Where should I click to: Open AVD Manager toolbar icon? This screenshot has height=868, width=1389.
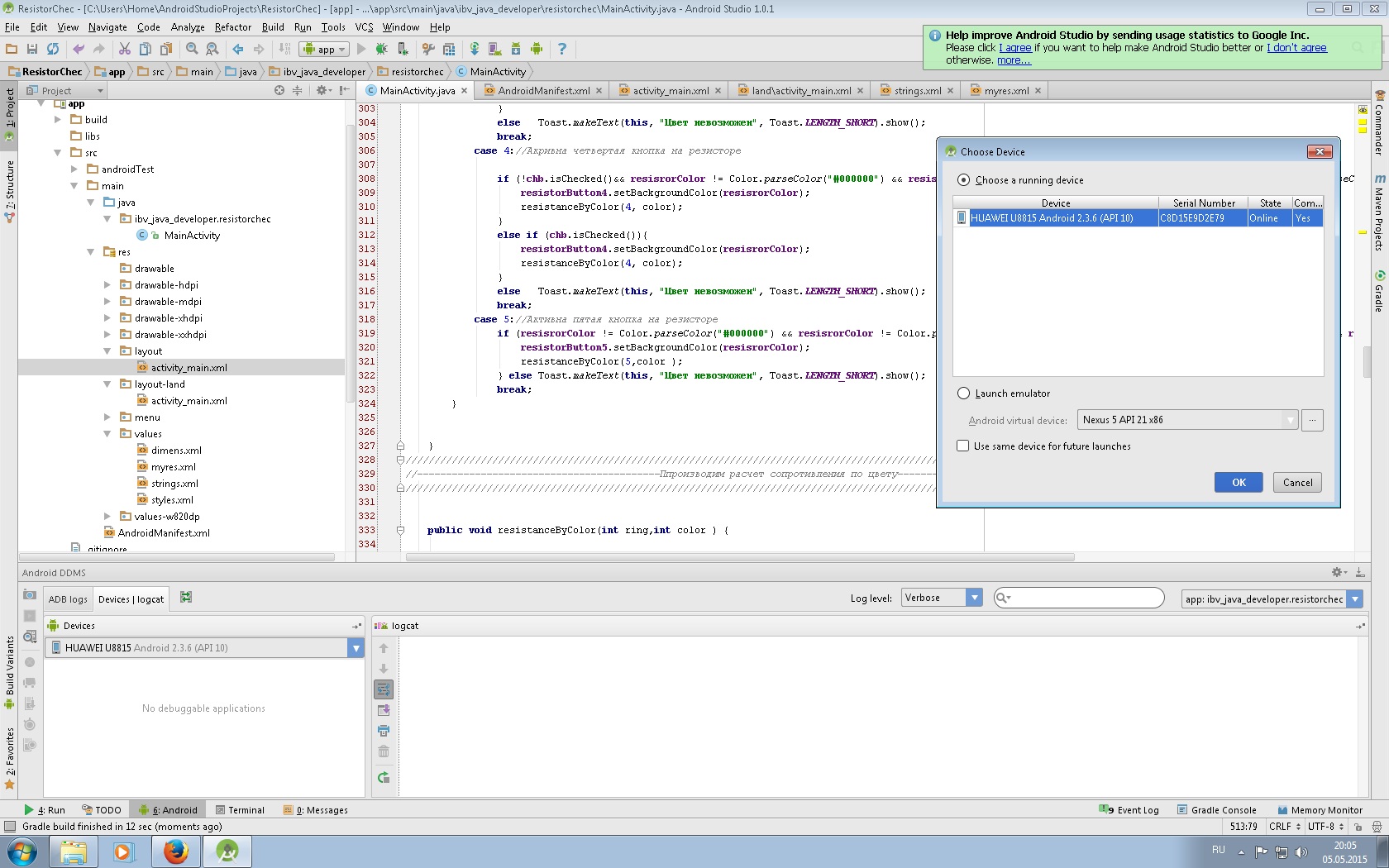[495, 49]
